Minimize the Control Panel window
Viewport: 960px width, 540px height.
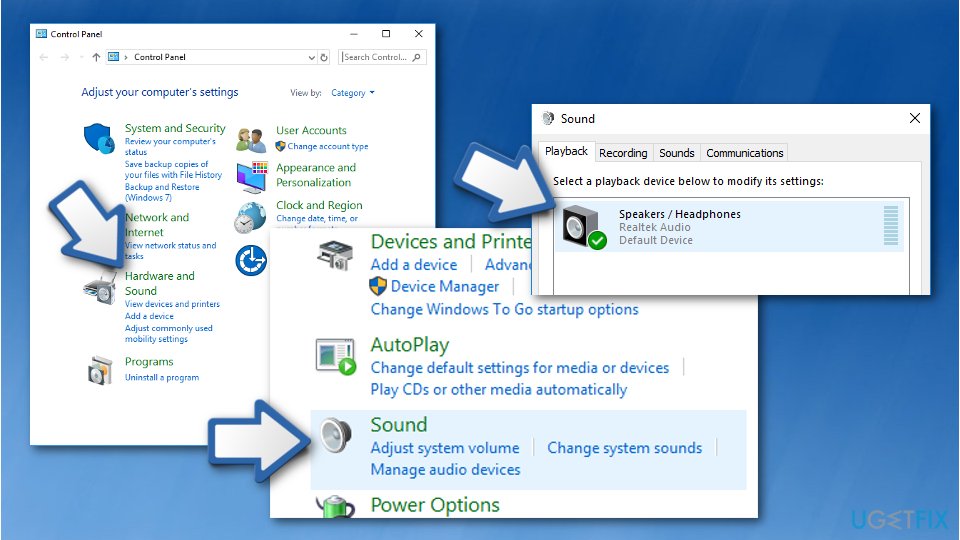coord(354,34)
